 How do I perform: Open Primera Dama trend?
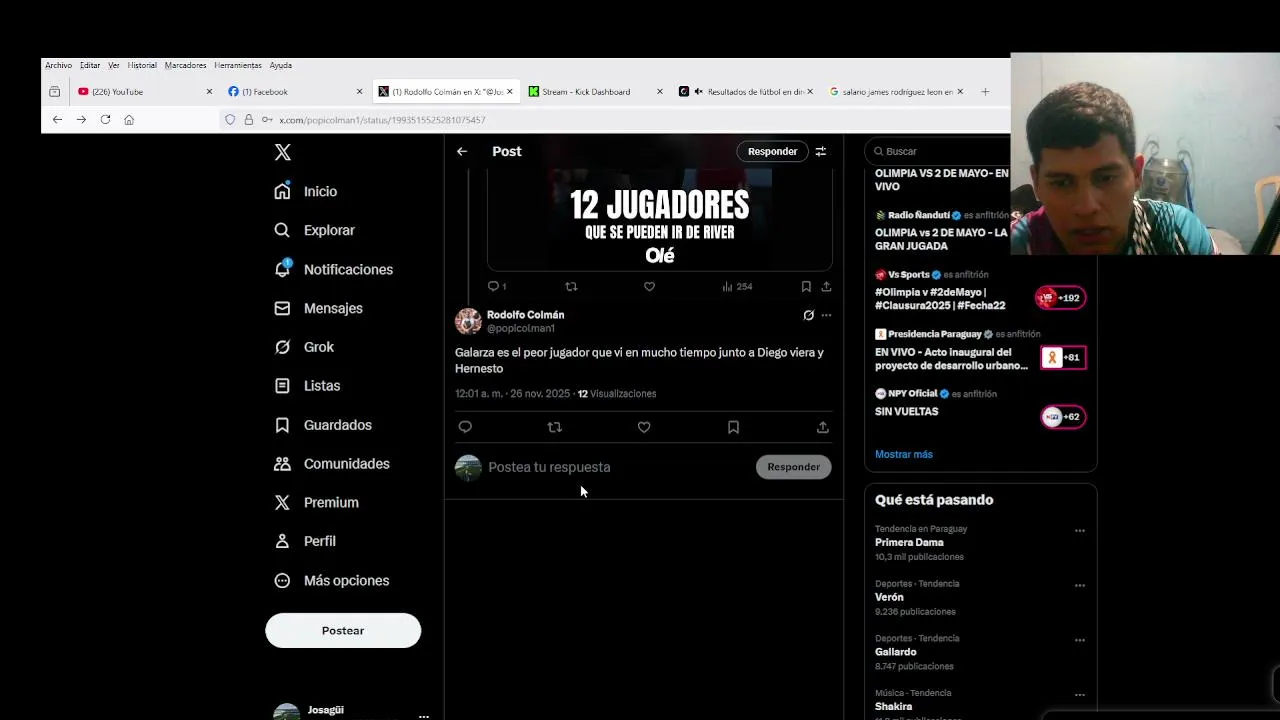coord(909,542)
